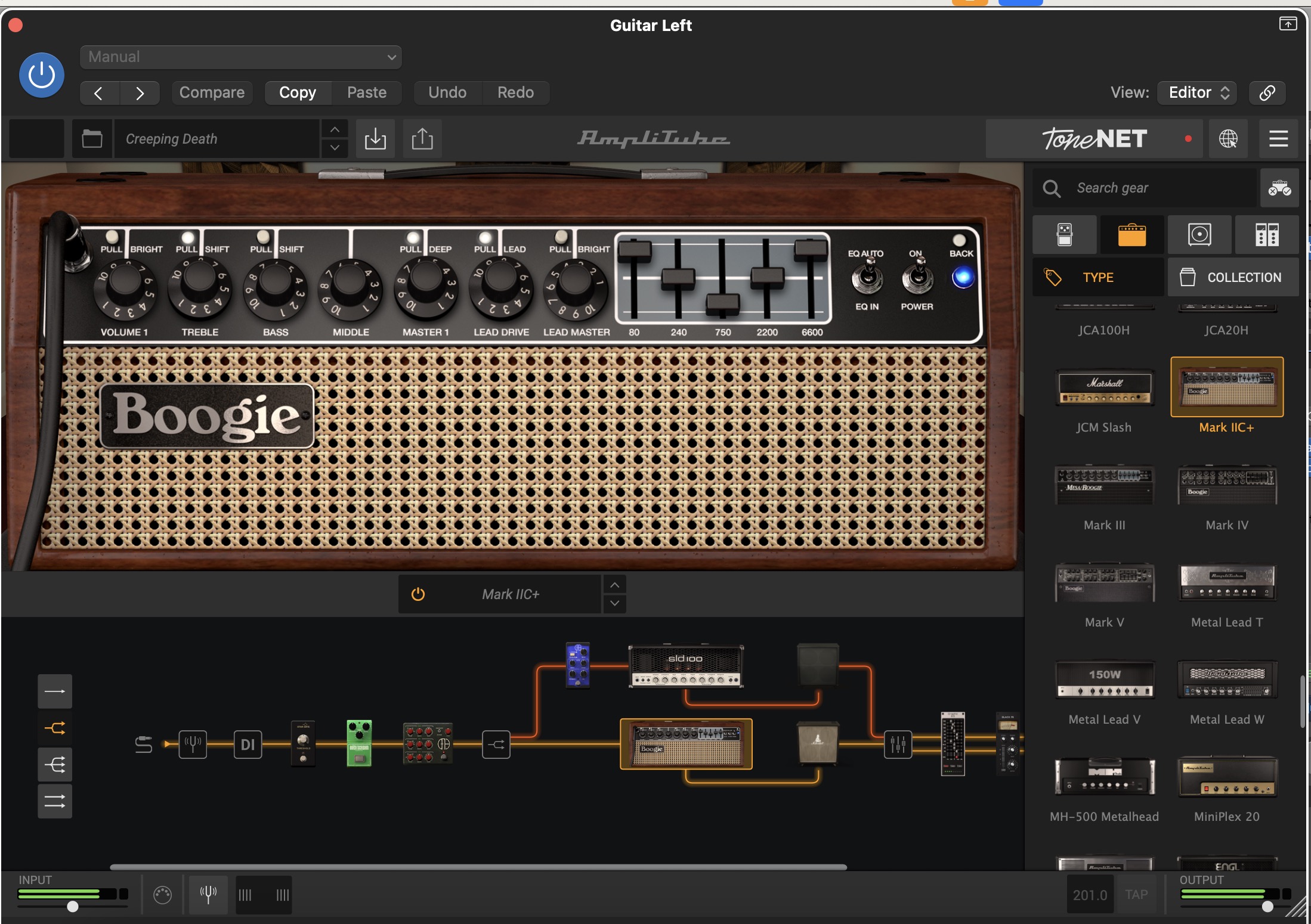Select the sld100 amp in upper chain
Viewport: 1311px width, 924px height.
pos(686,666)
